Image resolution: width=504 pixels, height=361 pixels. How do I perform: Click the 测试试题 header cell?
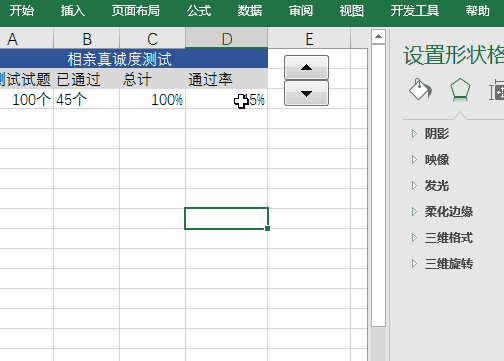point(27,79)
